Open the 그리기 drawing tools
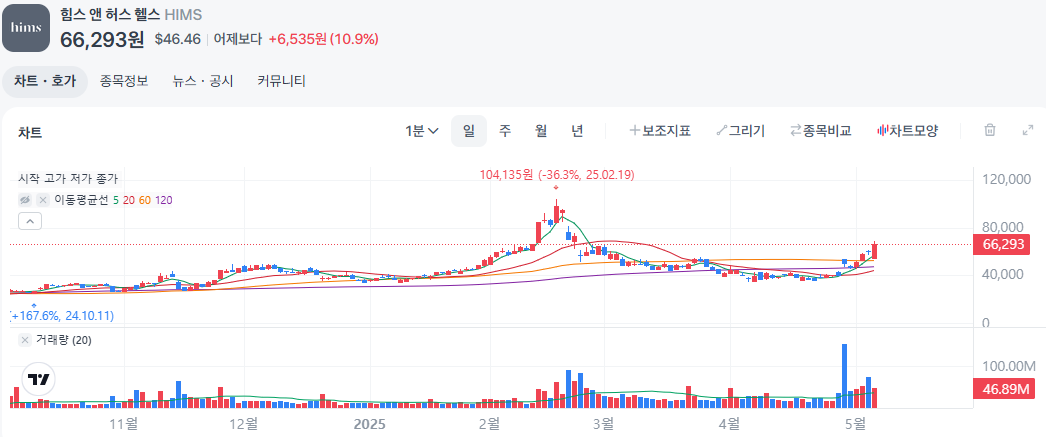The height and width of the screenshot is (437, 1046). click(x=740, y=131)
